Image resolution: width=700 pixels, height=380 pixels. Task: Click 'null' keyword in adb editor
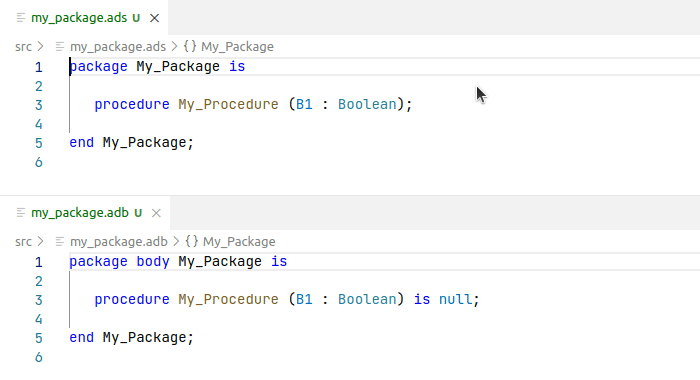pos(455,299)
